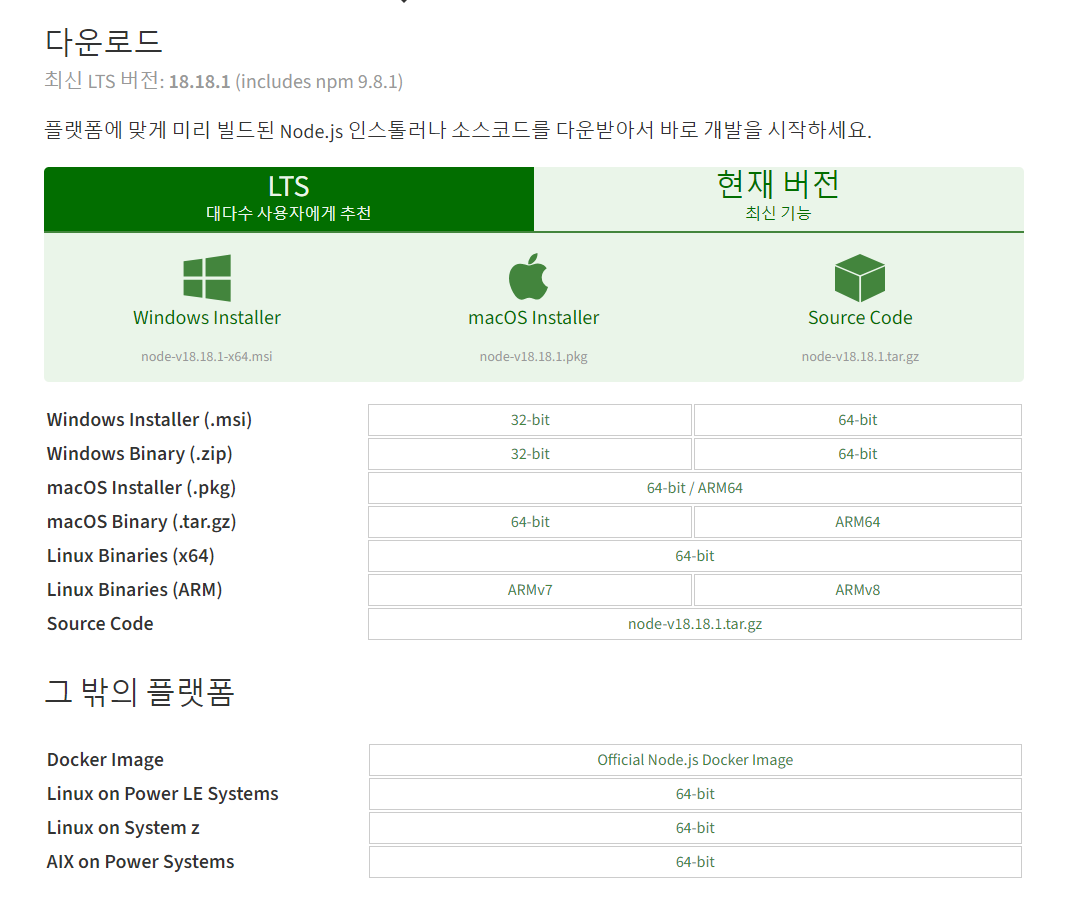Download 64-bit for AIX on Power Systems

click(x=694, y=861)
